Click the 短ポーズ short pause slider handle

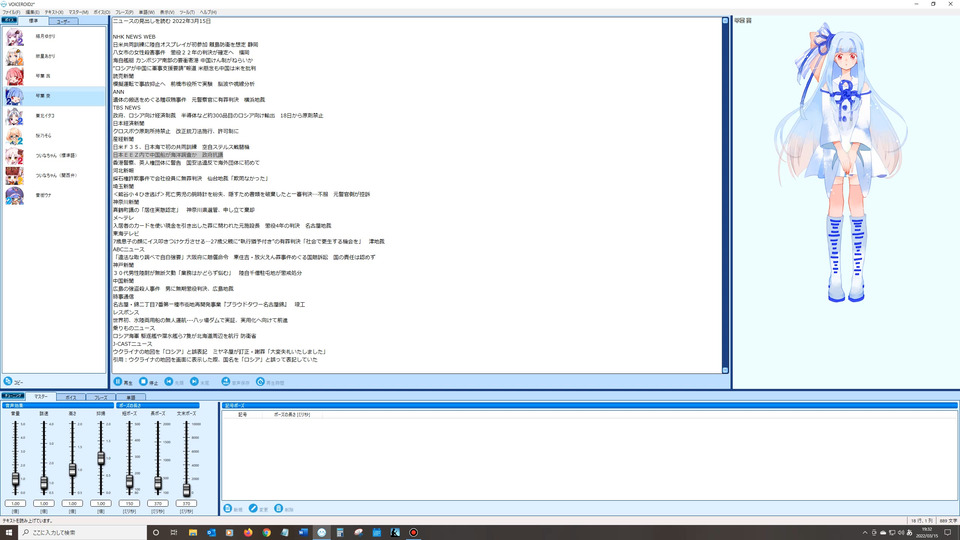[129, 481]
